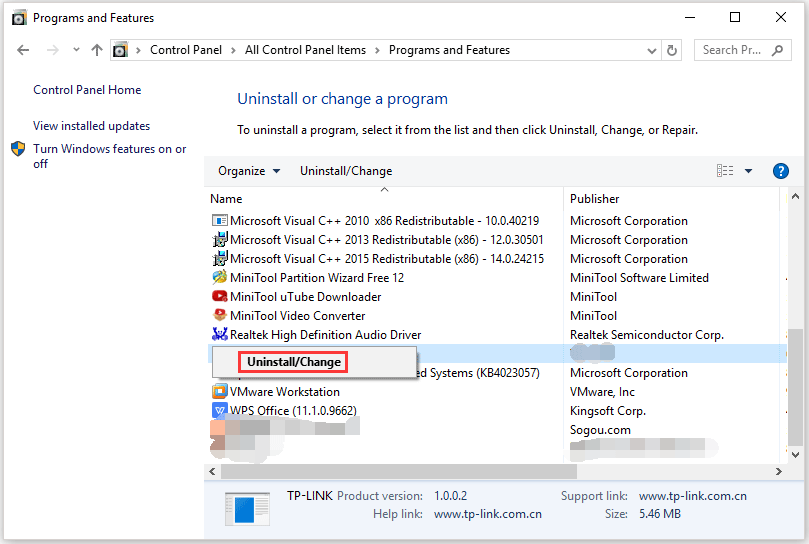This screenshot has height=544, width=809.
Task: Click the Help link www.tp-link.com.cn
Action: pyautogui.click(x=488, y=514)
